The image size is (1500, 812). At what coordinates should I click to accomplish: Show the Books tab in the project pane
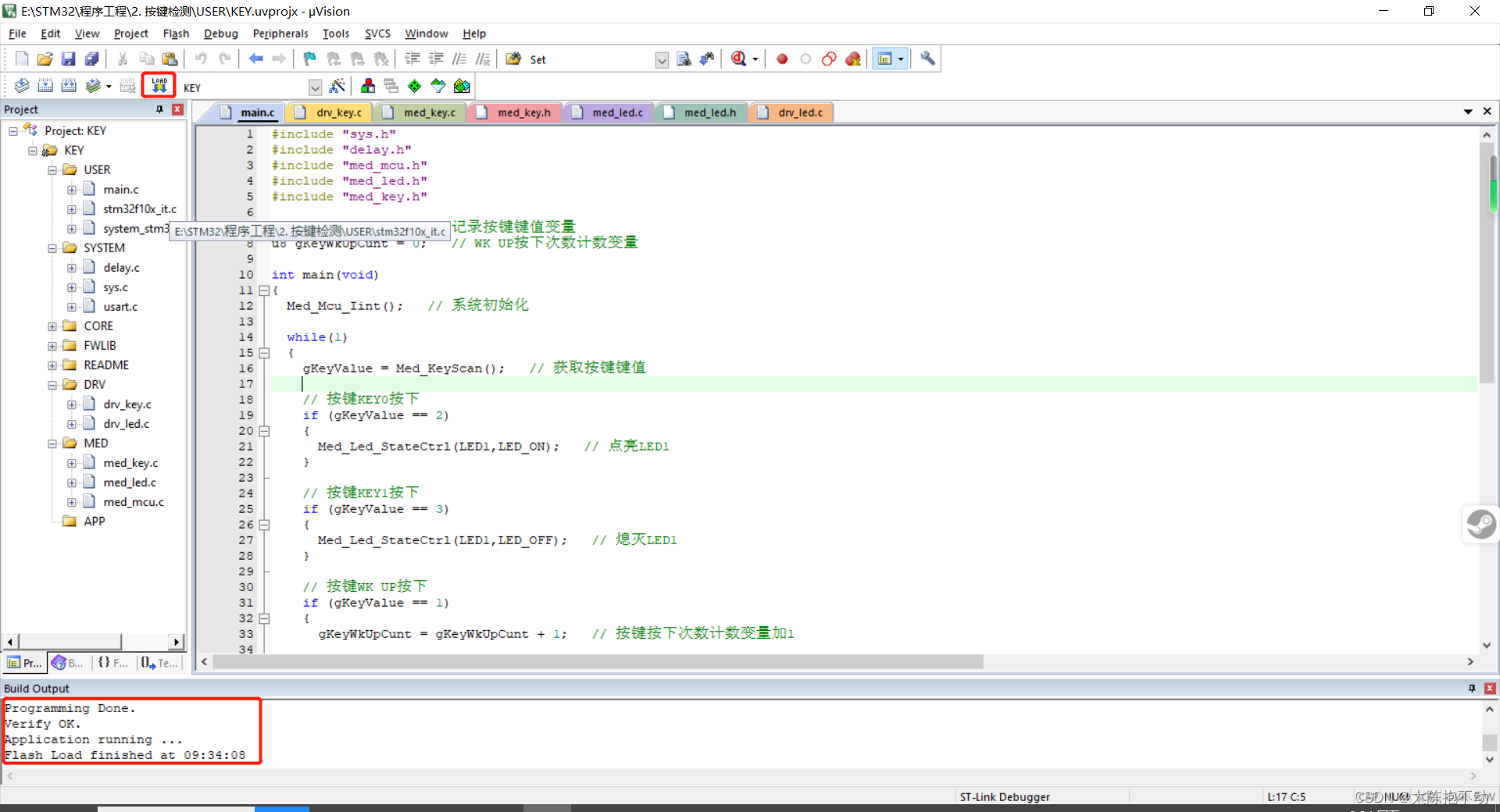point(68,663)
